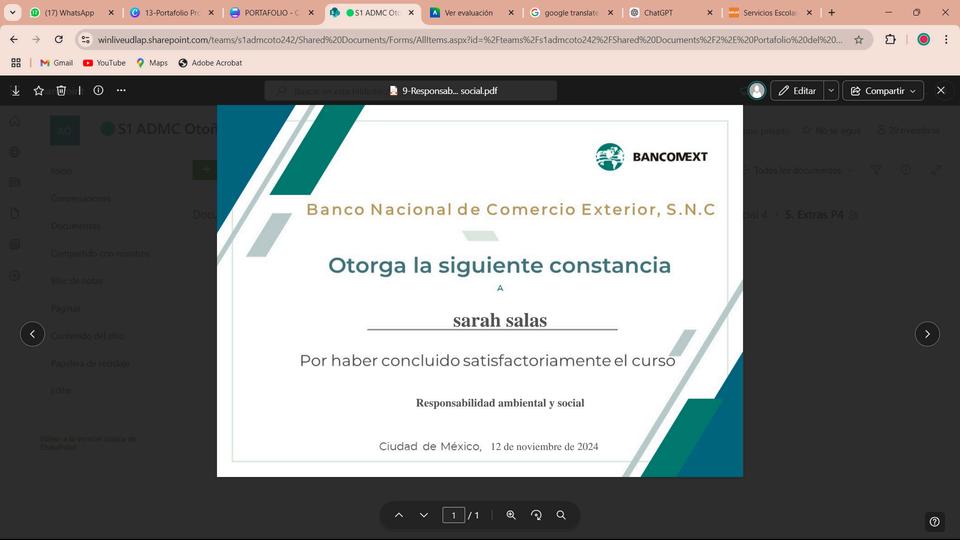View site information icon in address bar
The height and width of the screenshot is (540, 960).
[86, 40]
